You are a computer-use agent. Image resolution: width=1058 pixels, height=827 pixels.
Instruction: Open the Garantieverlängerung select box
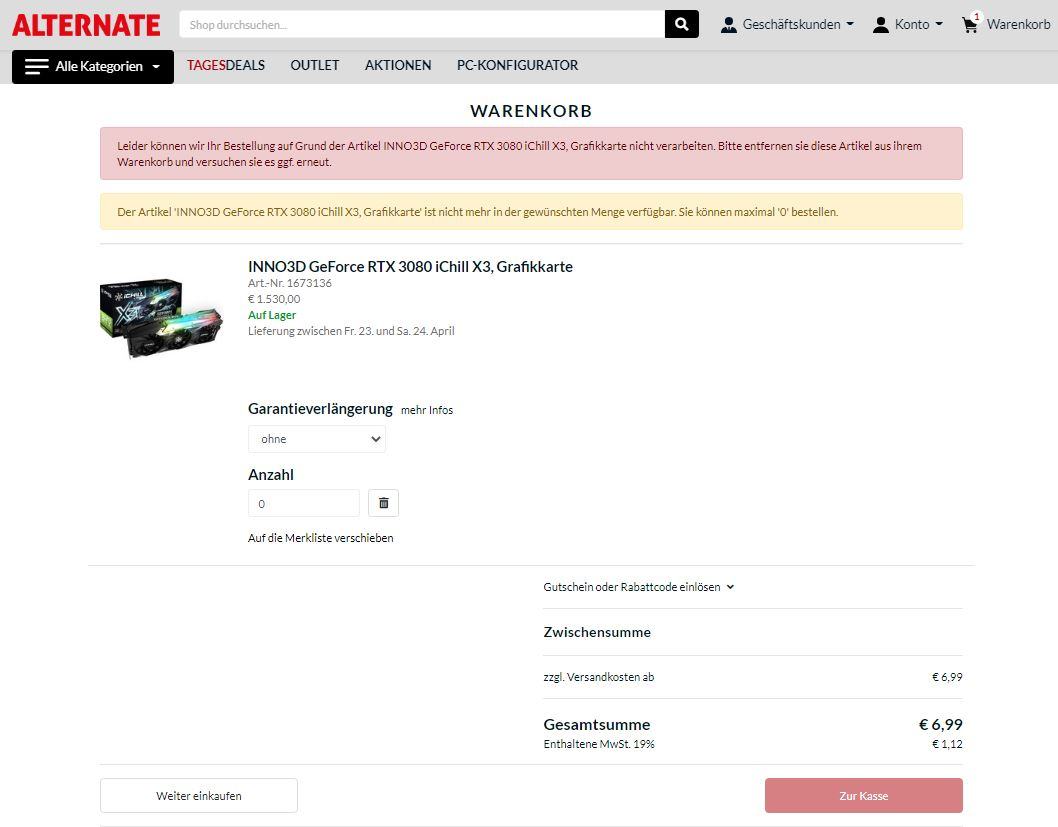click(x=316, y=439)
